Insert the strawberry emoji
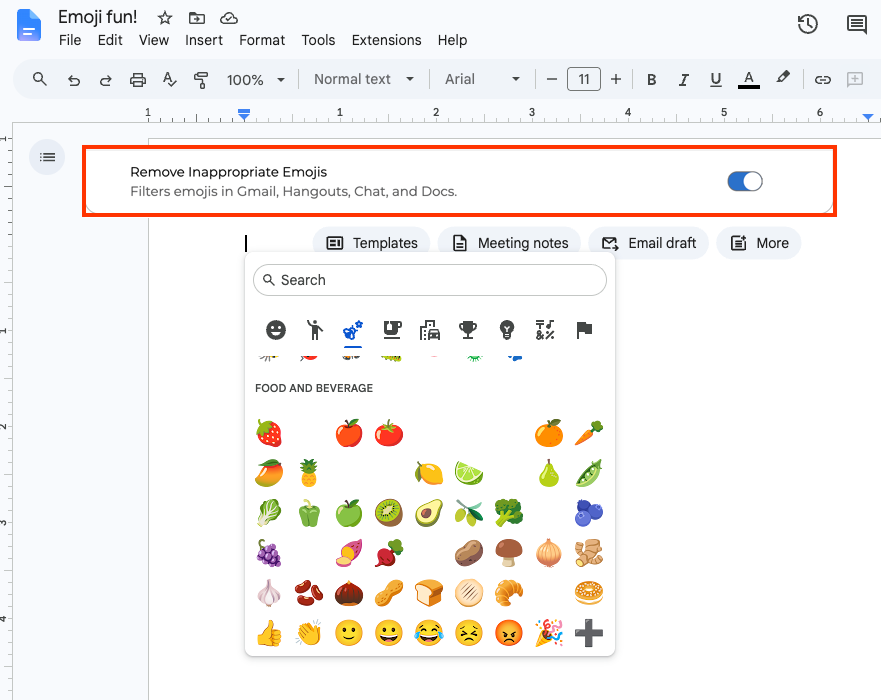881x700 pixels. point(269,433)
